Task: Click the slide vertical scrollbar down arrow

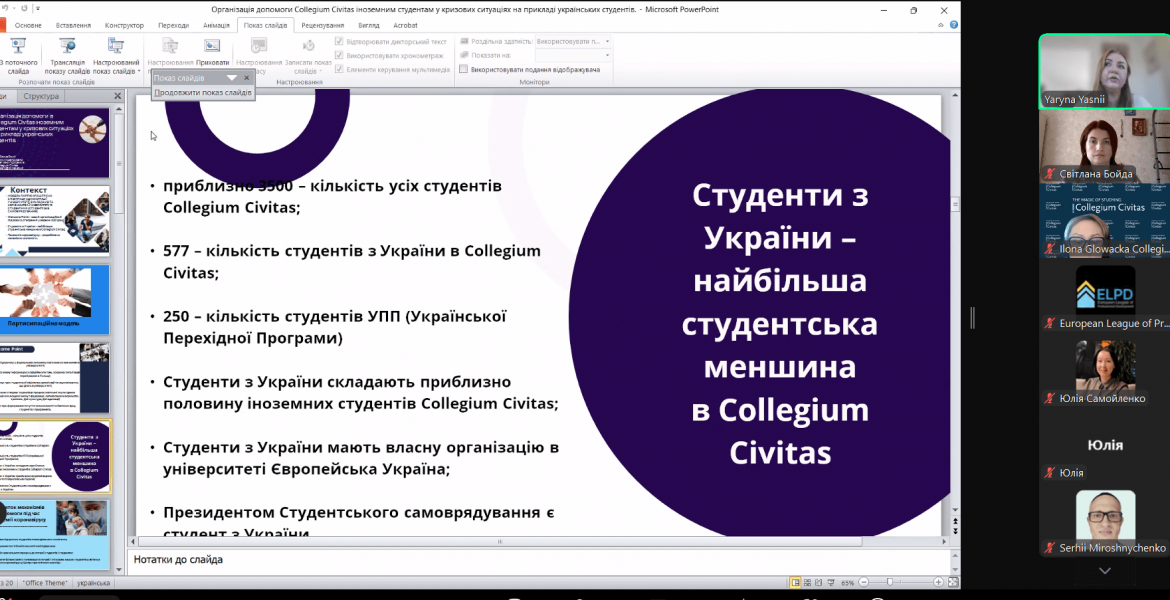Action: coord(955,510)
